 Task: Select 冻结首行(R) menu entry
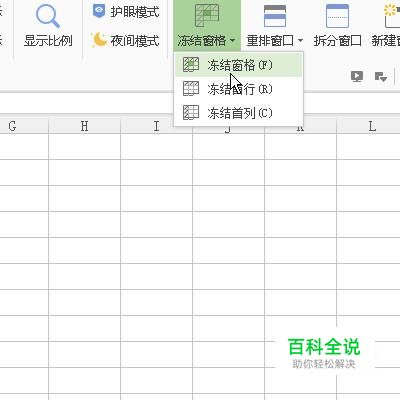pyautogui.click(x=239, y=89)
